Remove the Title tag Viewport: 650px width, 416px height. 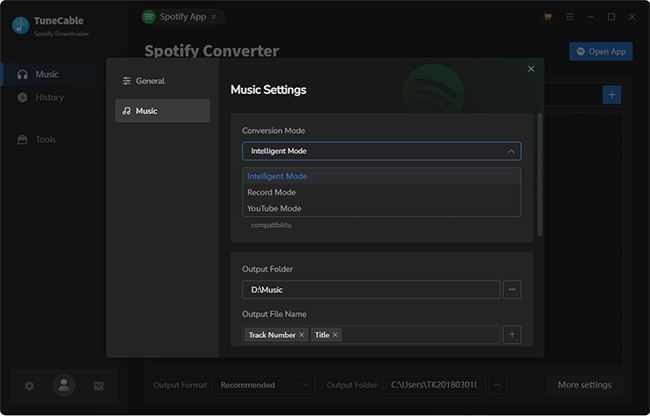(335, 335)
